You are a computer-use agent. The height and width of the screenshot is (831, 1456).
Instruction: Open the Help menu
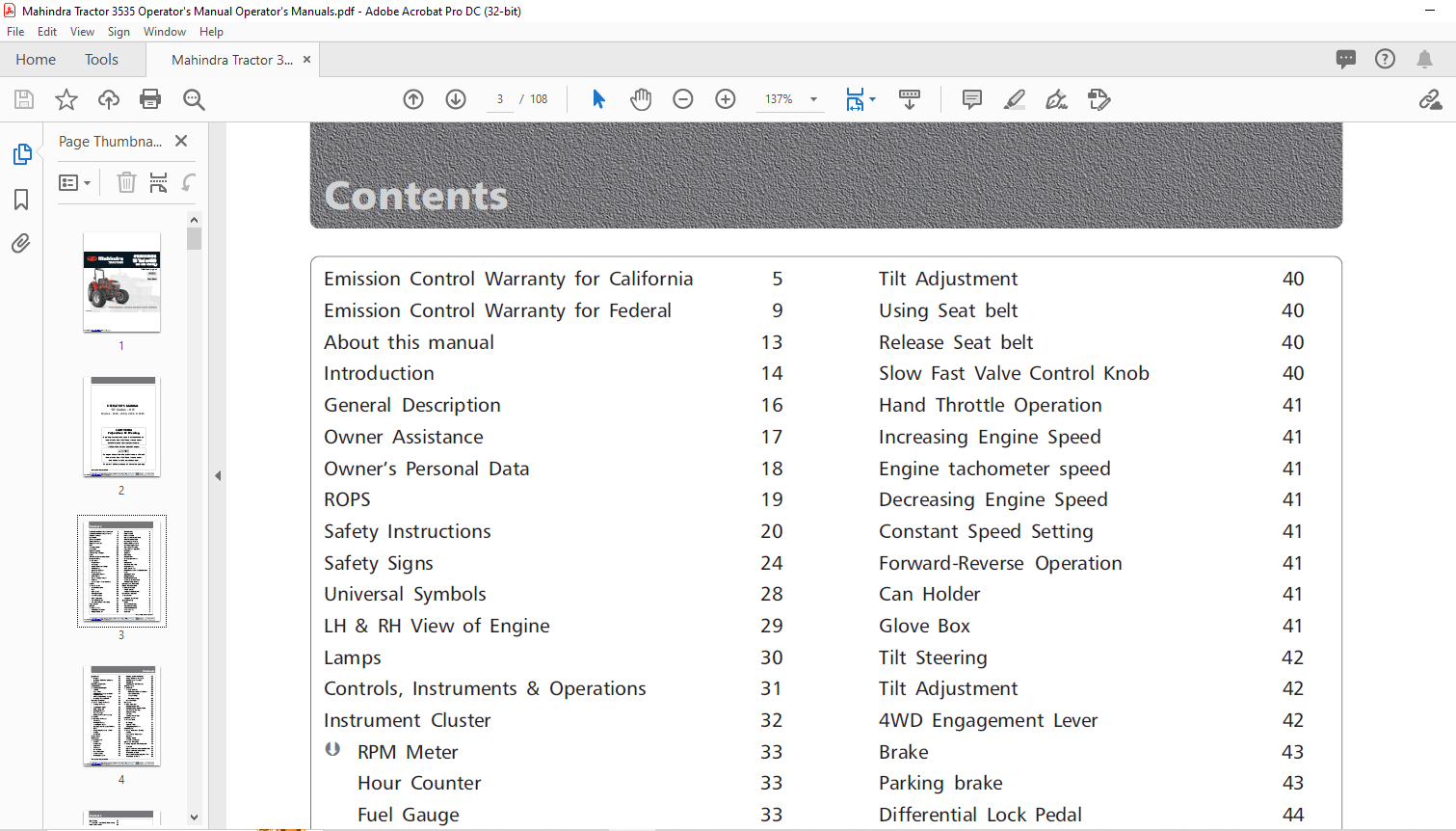(x=211, y=32)
